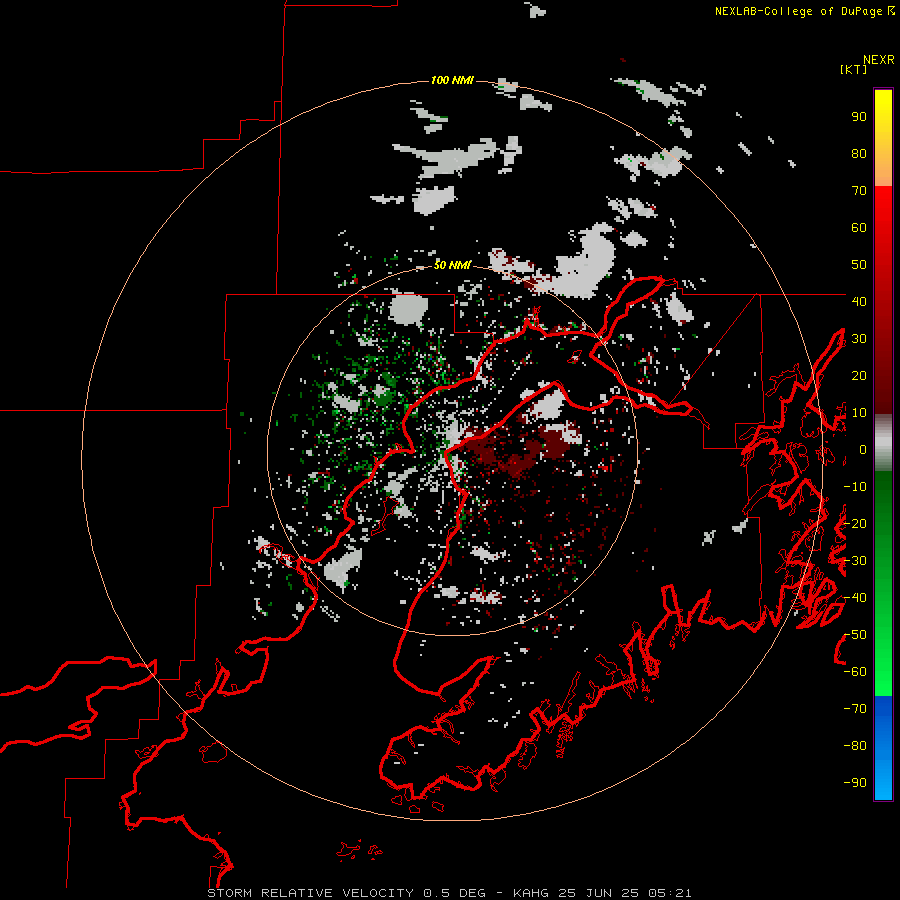
Task: Click the -20 value on color scale
Action: 855,524
